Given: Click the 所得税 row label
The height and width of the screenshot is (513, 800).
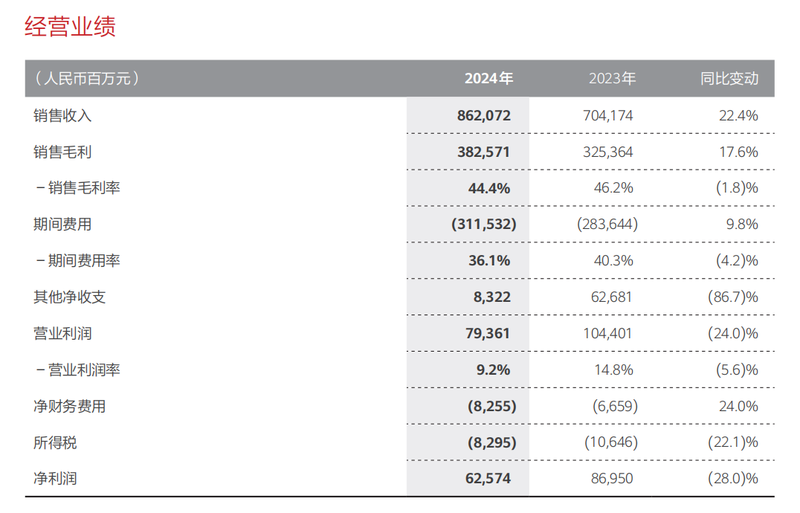Looking at the screenshot, I should pyautogui.click(x=55, y=442).
